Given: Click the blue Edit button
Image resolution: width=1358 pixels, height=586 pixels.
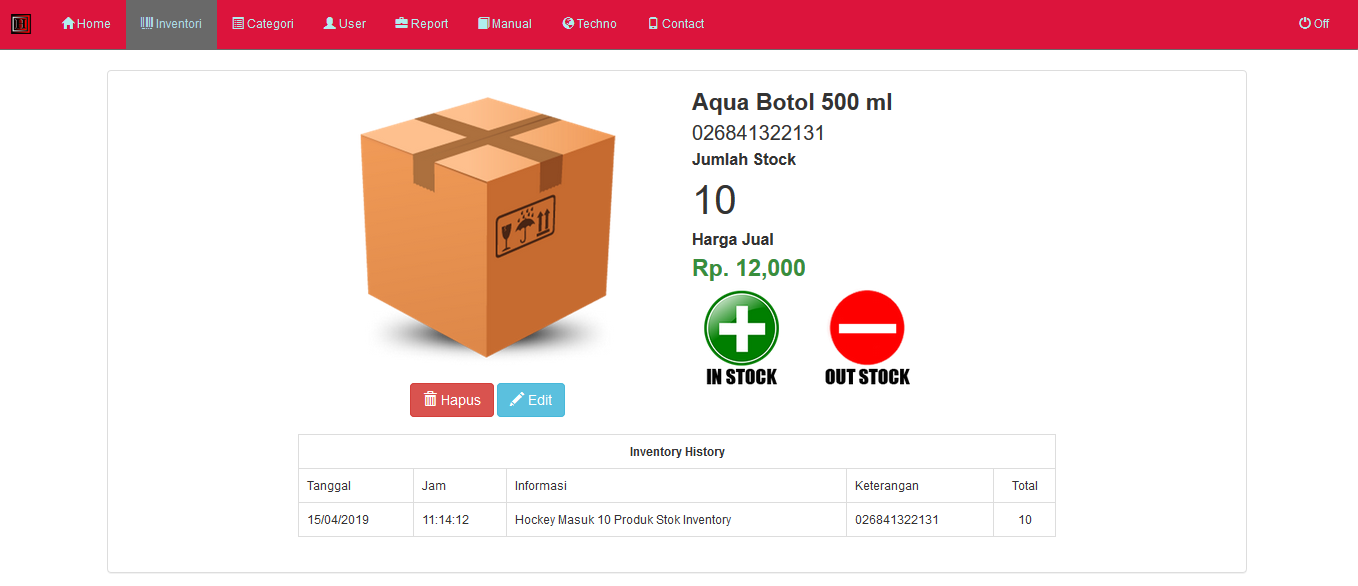Looking at the screenshot, I should click(531, 400).
